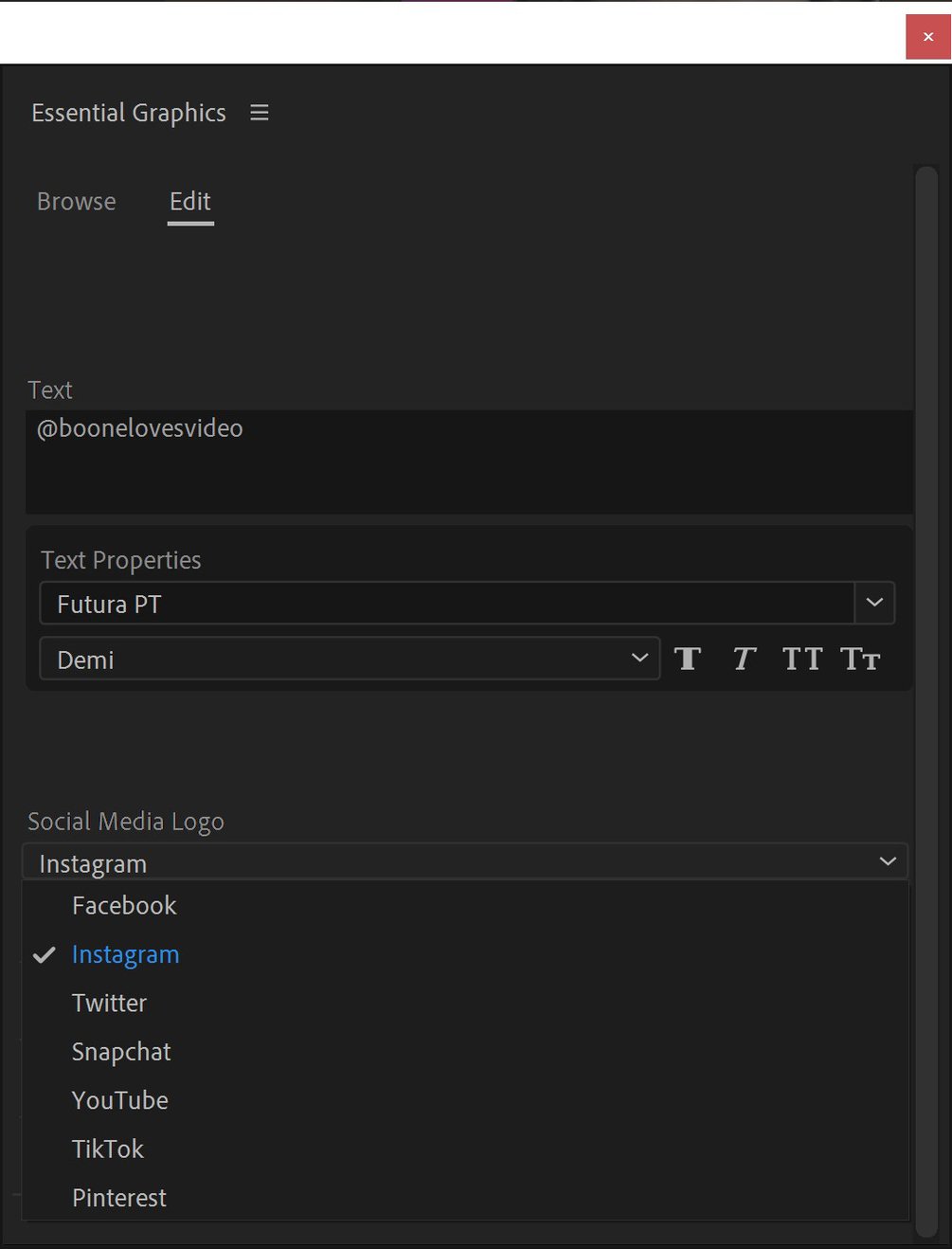This screenshot has height=1249, width=952.
Task: Click the @boonelovesvideo text field
Action: [x=469, y=462]
